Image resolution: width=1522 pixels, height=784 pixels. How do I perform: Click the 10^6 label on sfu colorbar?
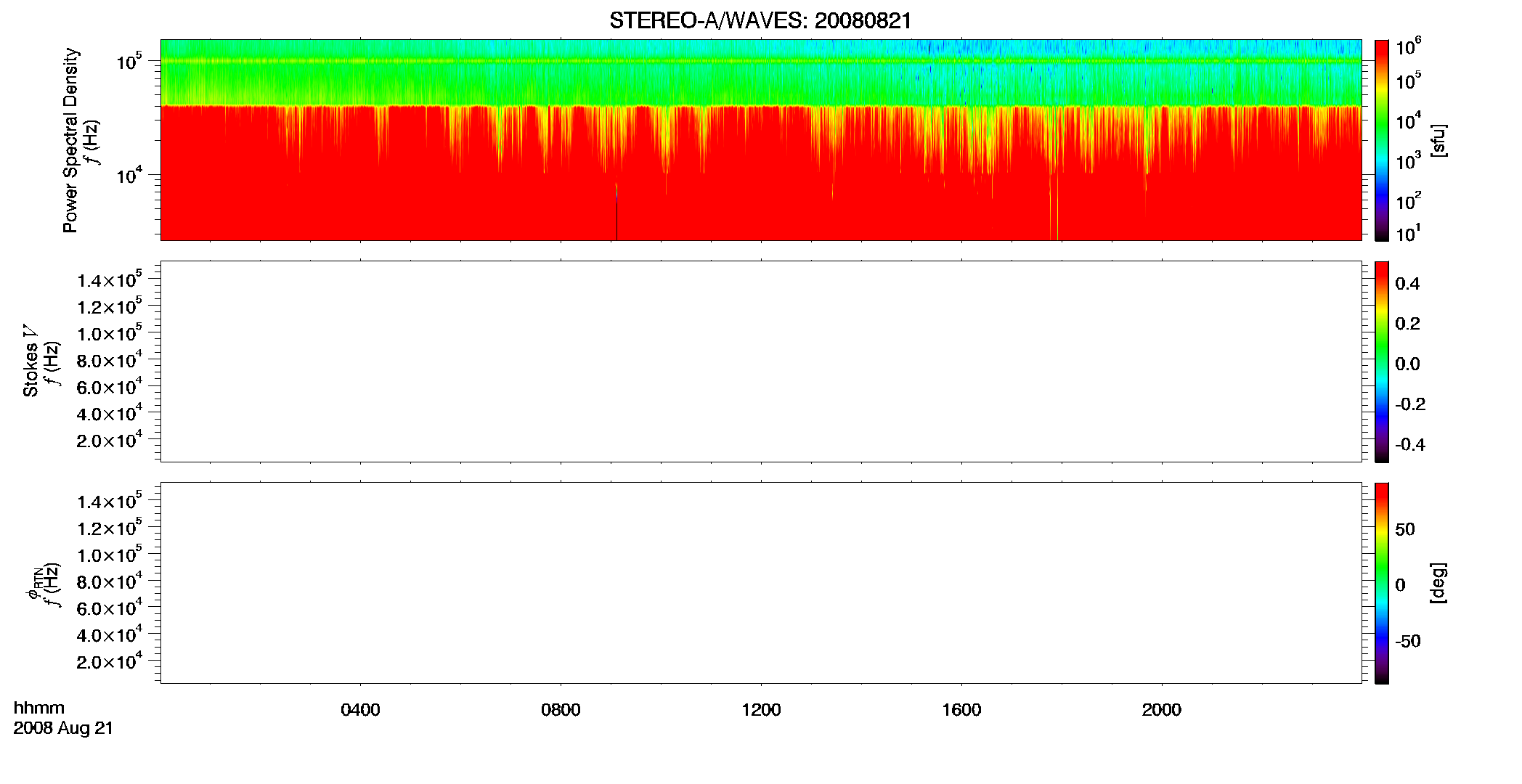tap(1408, 48)
